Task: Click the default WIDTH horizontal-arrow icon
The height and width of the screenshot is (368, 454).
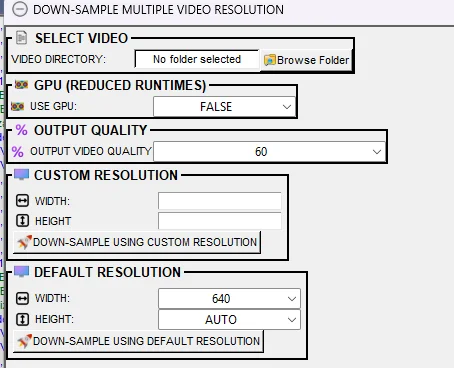Action: 22,298
